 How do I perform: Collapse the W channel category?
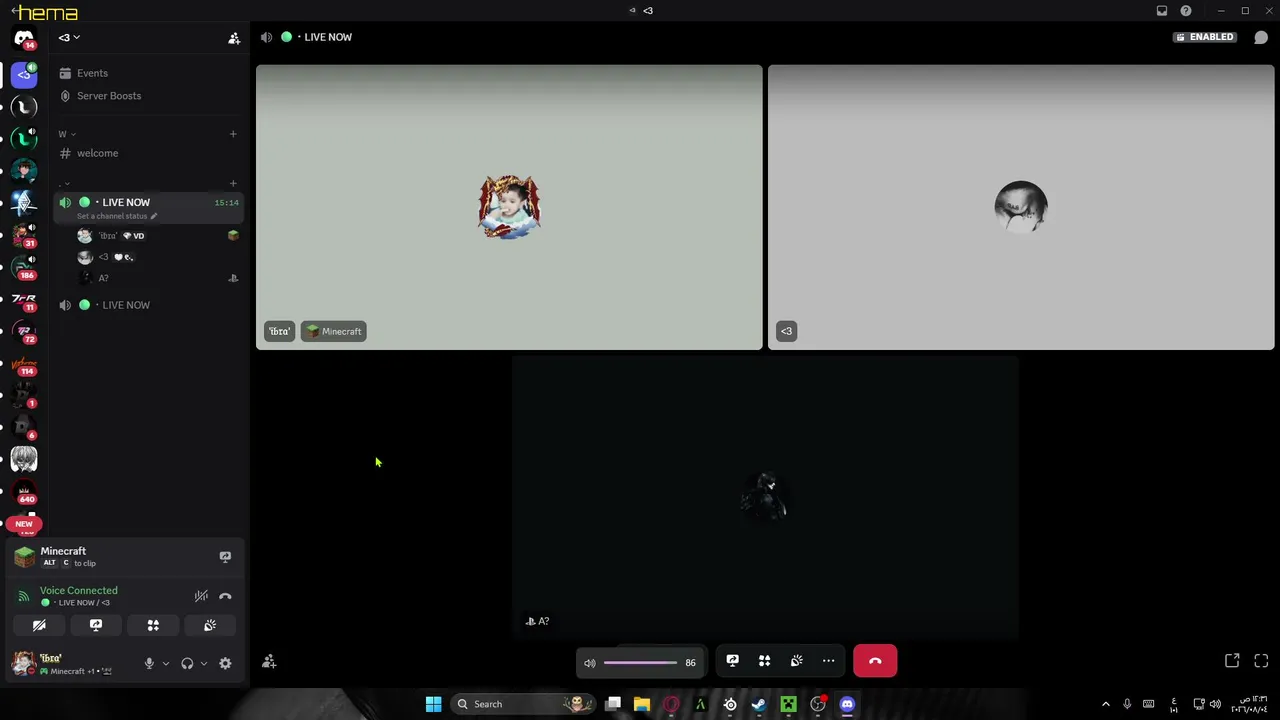click(67, 134)
